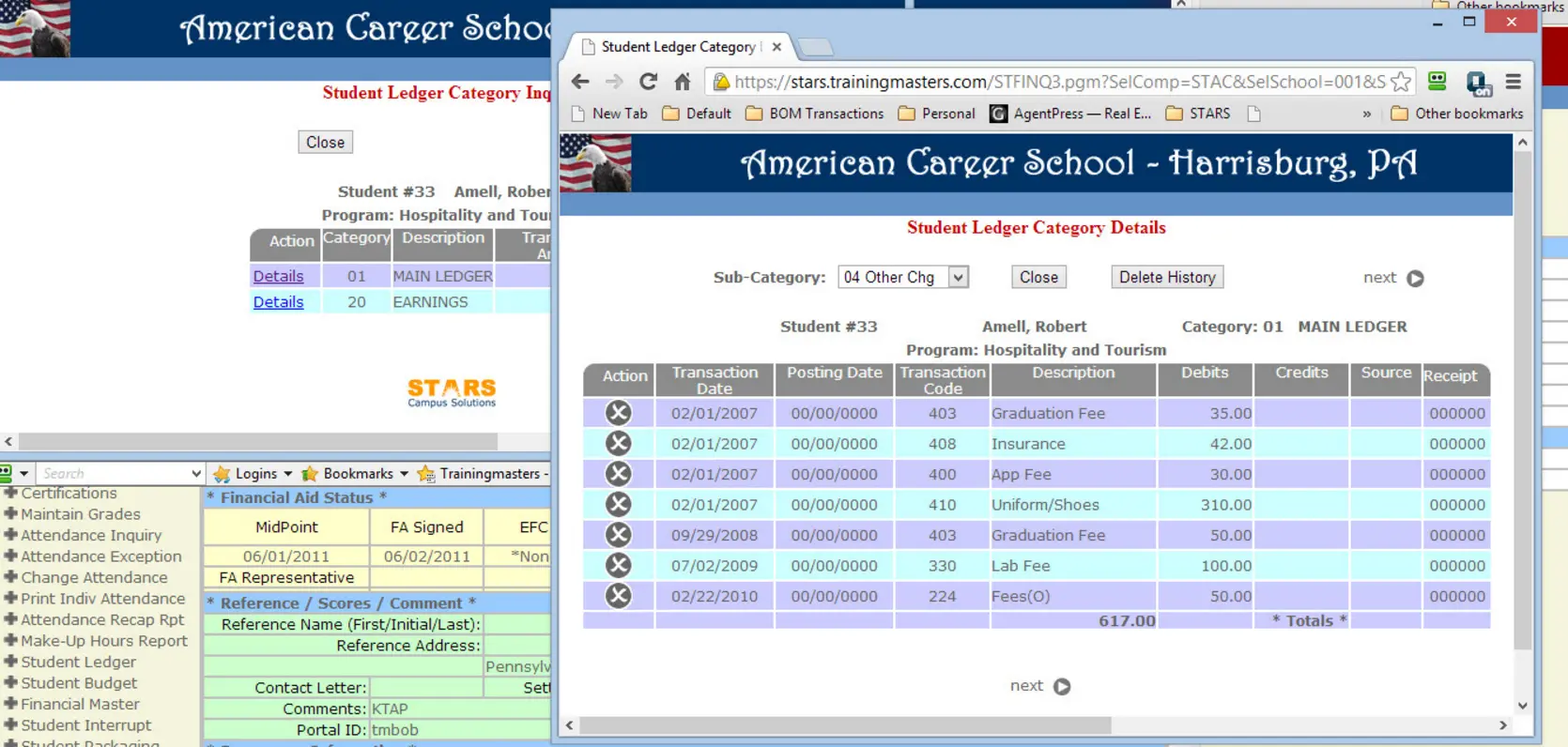This screenshot has height=747, width=1568.
Task: Click the top next arrow icon
Action: (x=1415, y=279)
